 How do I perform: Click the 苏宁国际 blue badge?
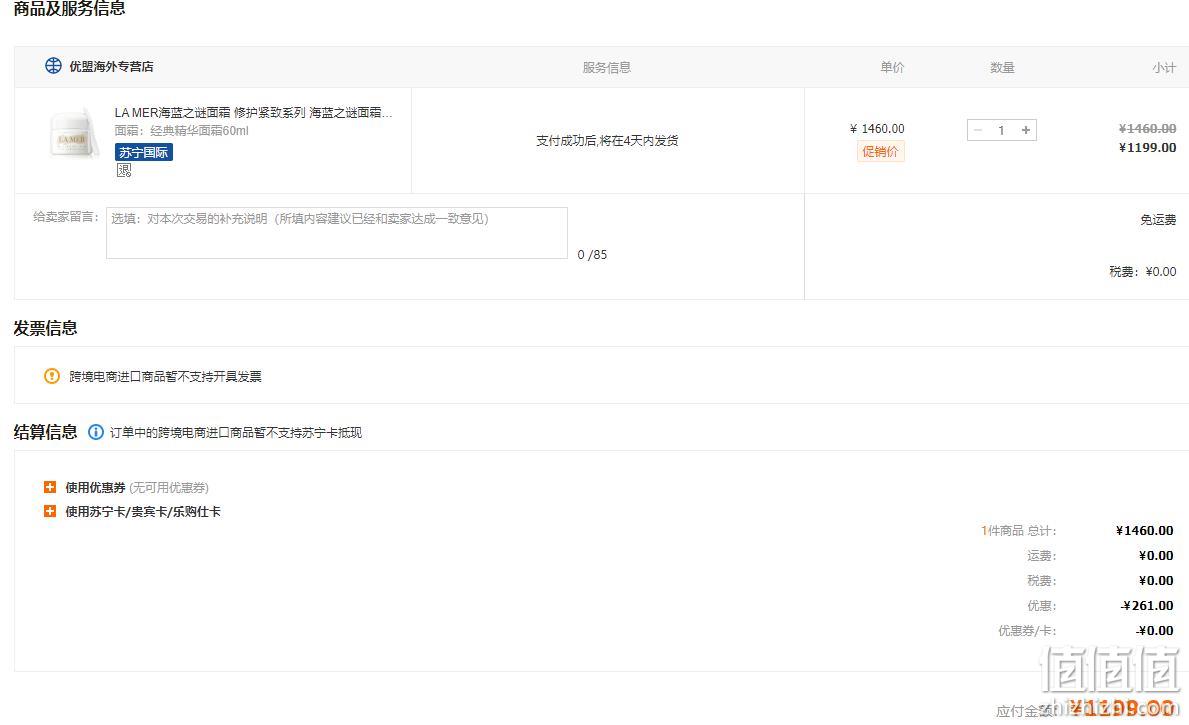(144, 152)
